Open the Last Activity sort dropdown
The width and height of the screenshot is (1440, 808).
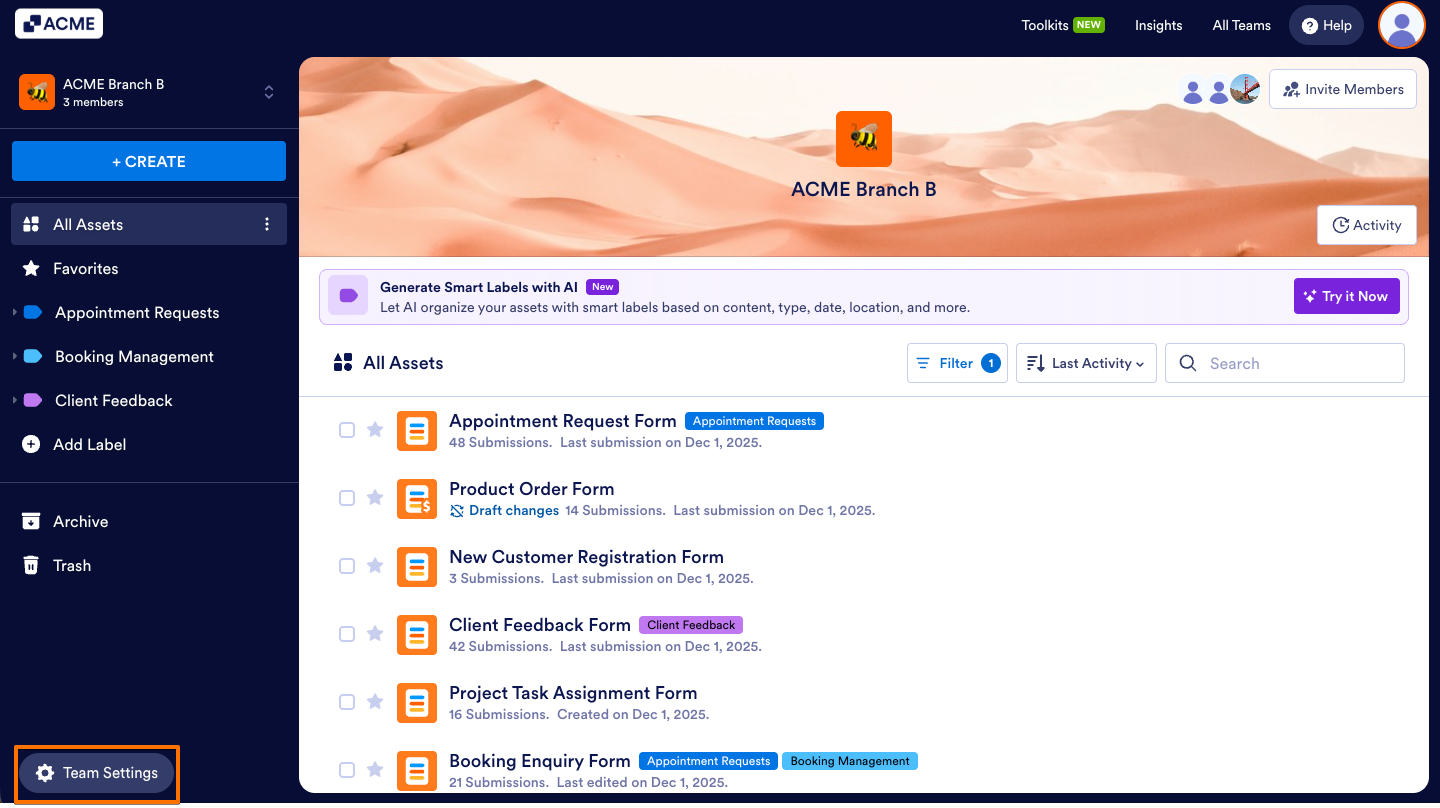pyautogui.click(x=1086, y=363)
